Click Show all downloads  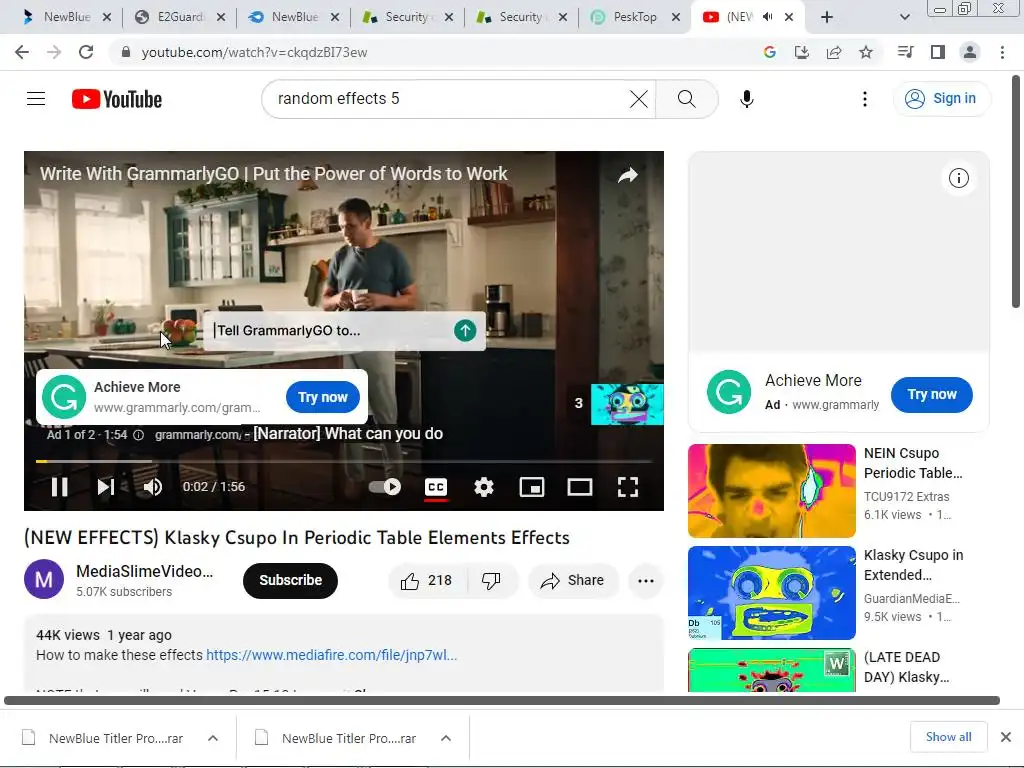pos(948,737)
